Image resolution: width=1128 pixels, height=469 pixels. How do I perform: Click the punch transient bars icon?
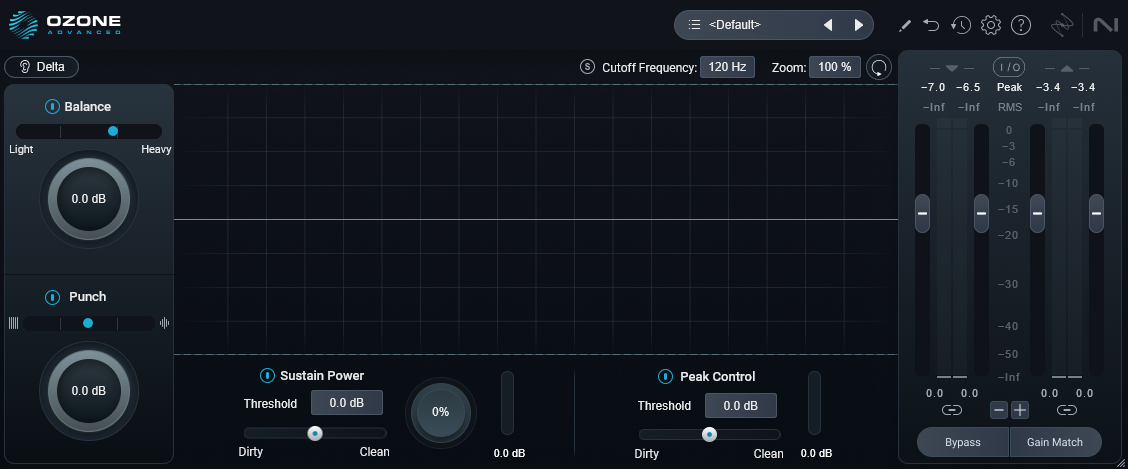coord(13,323)
